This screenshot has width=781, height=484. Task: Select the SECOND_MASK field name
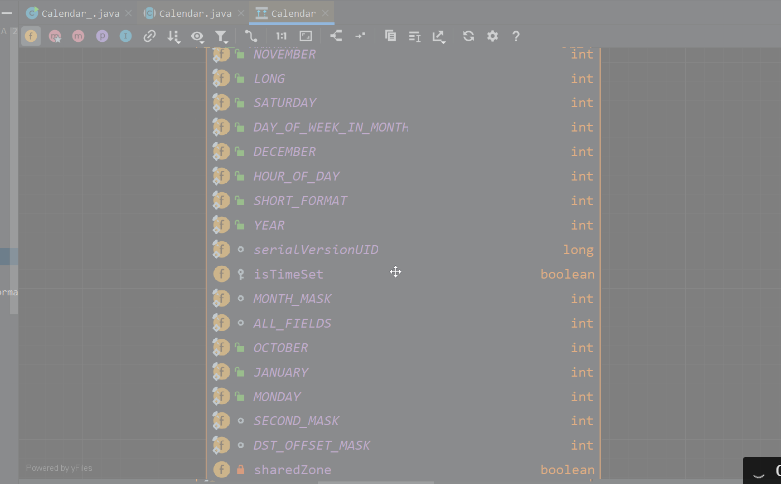296,421
